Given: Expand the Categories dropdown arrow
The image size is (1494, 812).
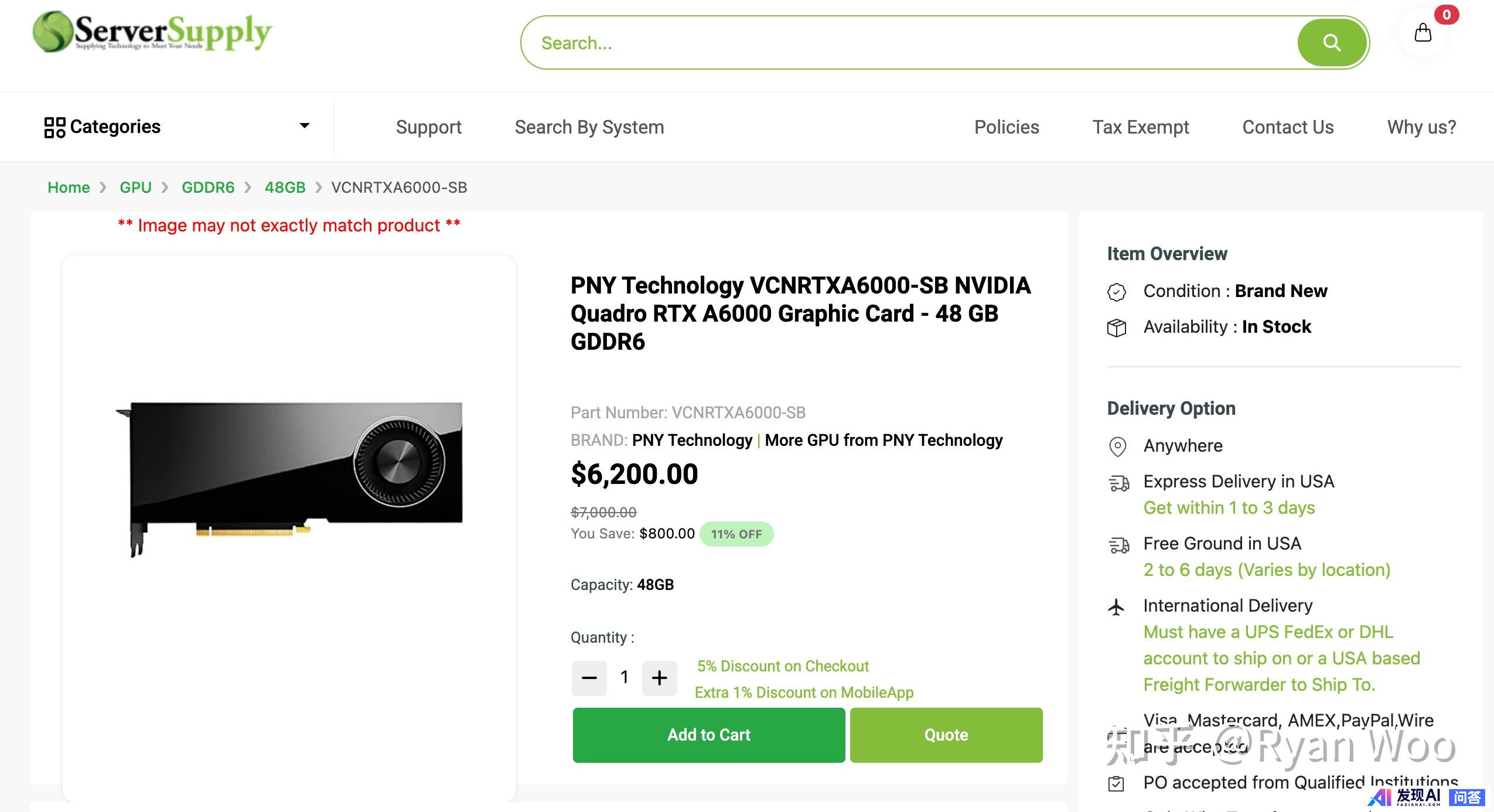Looking at the screenshot, I should pyautogui.click(x=304, y=126).
